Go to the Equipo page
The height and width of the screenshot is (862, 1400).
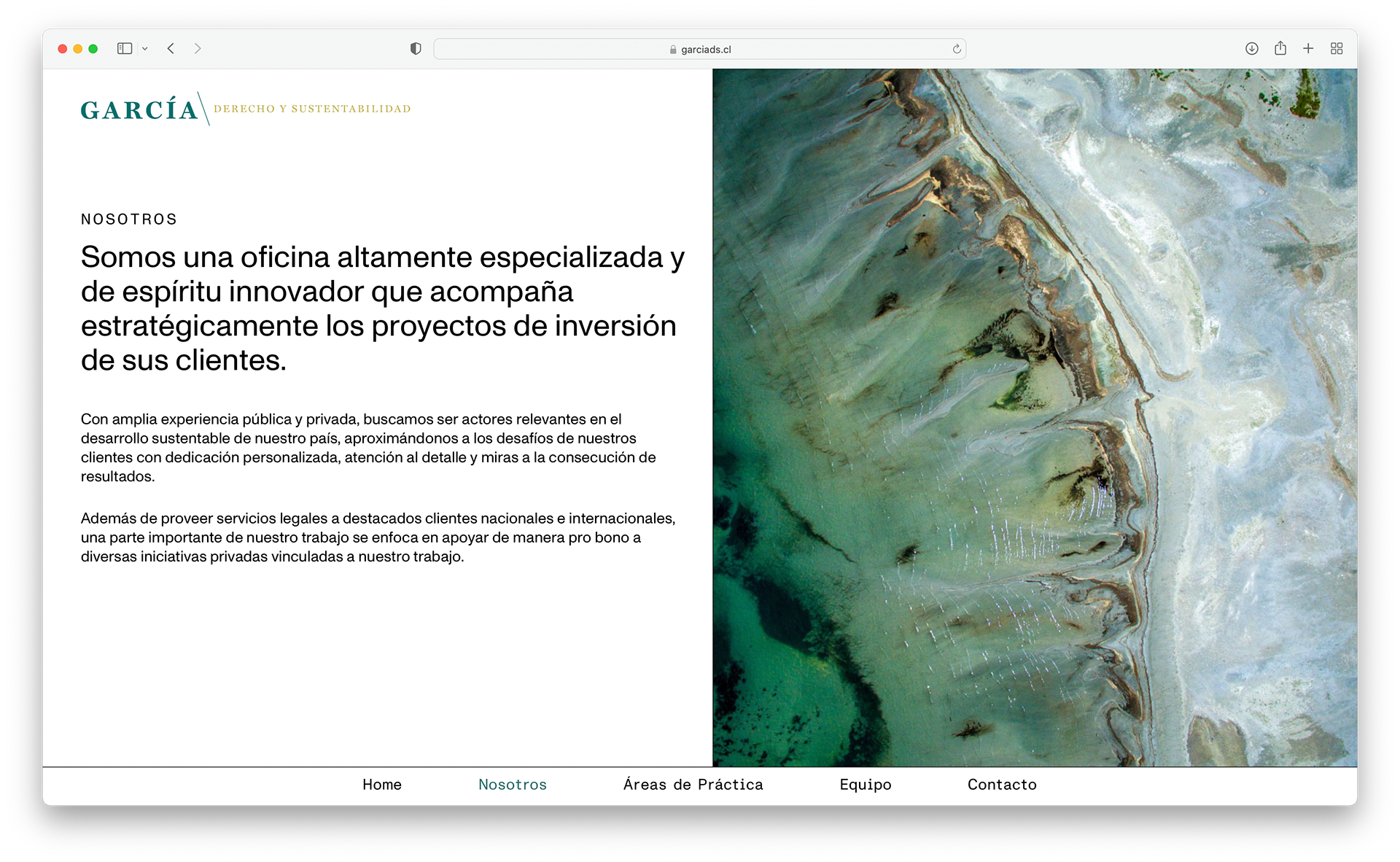click(866, 785)
